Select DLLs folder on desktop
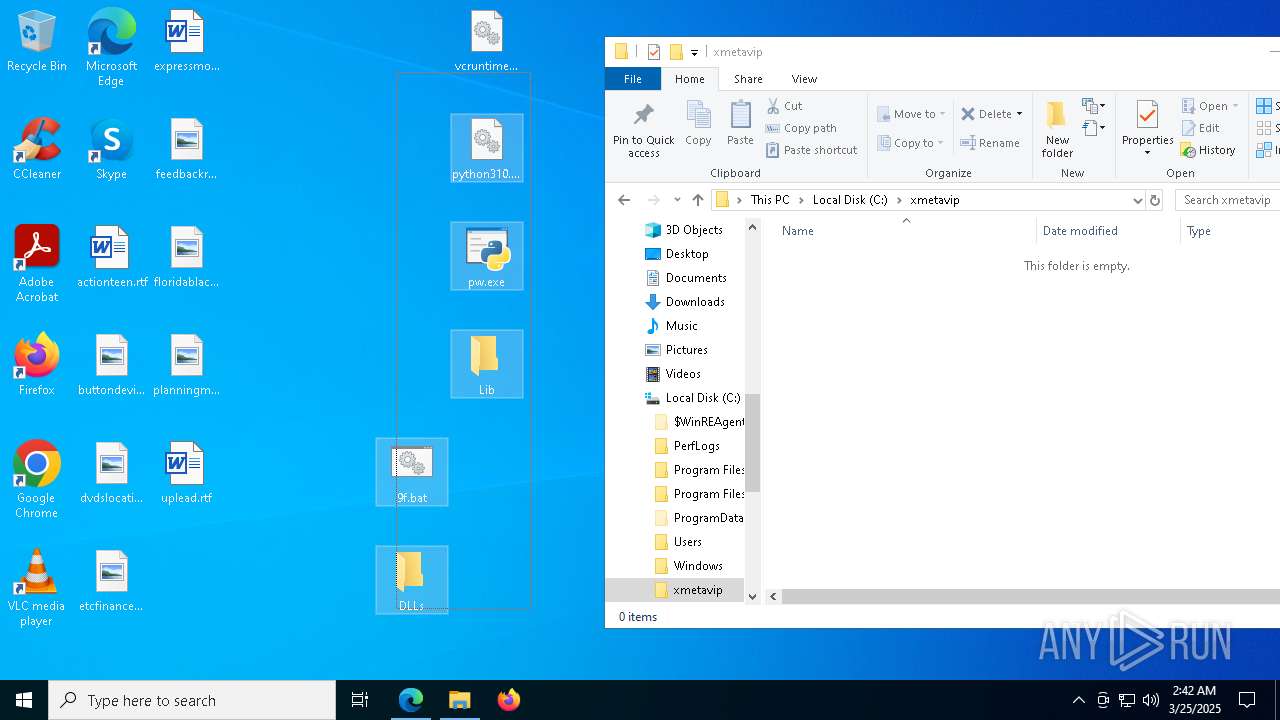 (412, 581)
